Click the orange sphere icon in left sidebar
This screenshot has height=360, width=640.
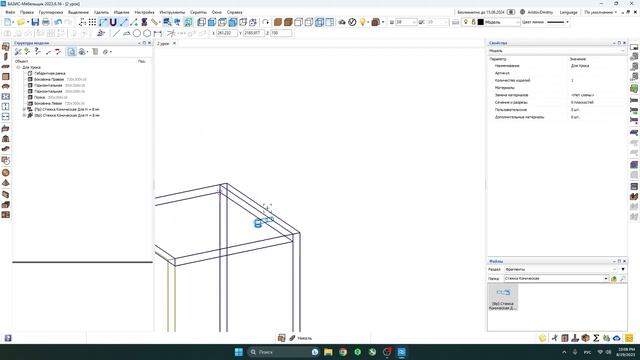click(x=6, y=173)
